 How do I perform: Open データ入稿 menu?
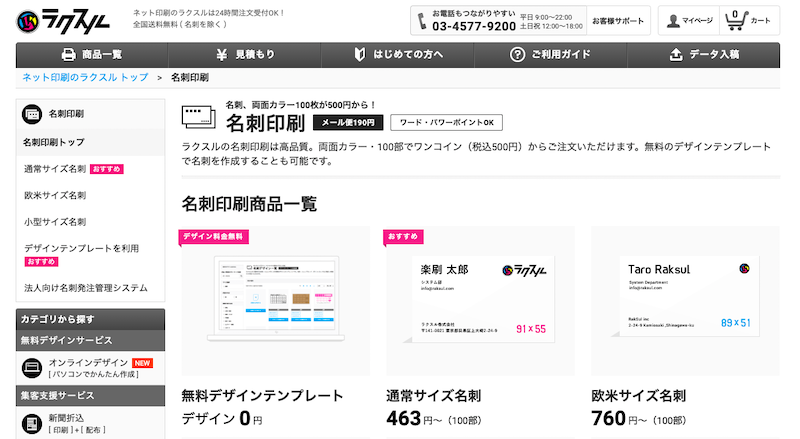[703, 55]
